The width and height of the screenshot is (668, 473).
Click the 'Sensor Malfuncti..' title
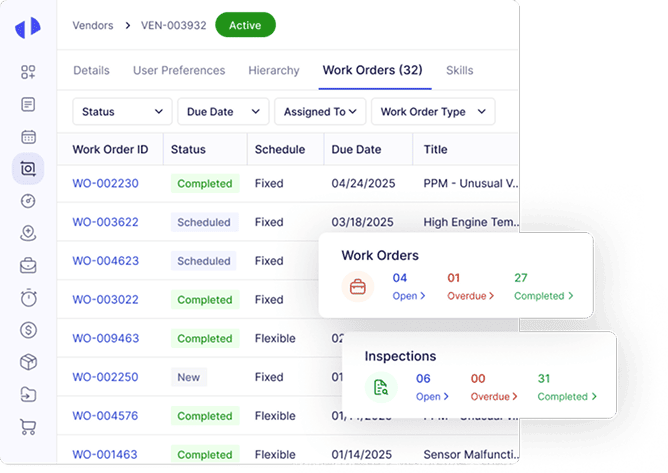point(471,455)
